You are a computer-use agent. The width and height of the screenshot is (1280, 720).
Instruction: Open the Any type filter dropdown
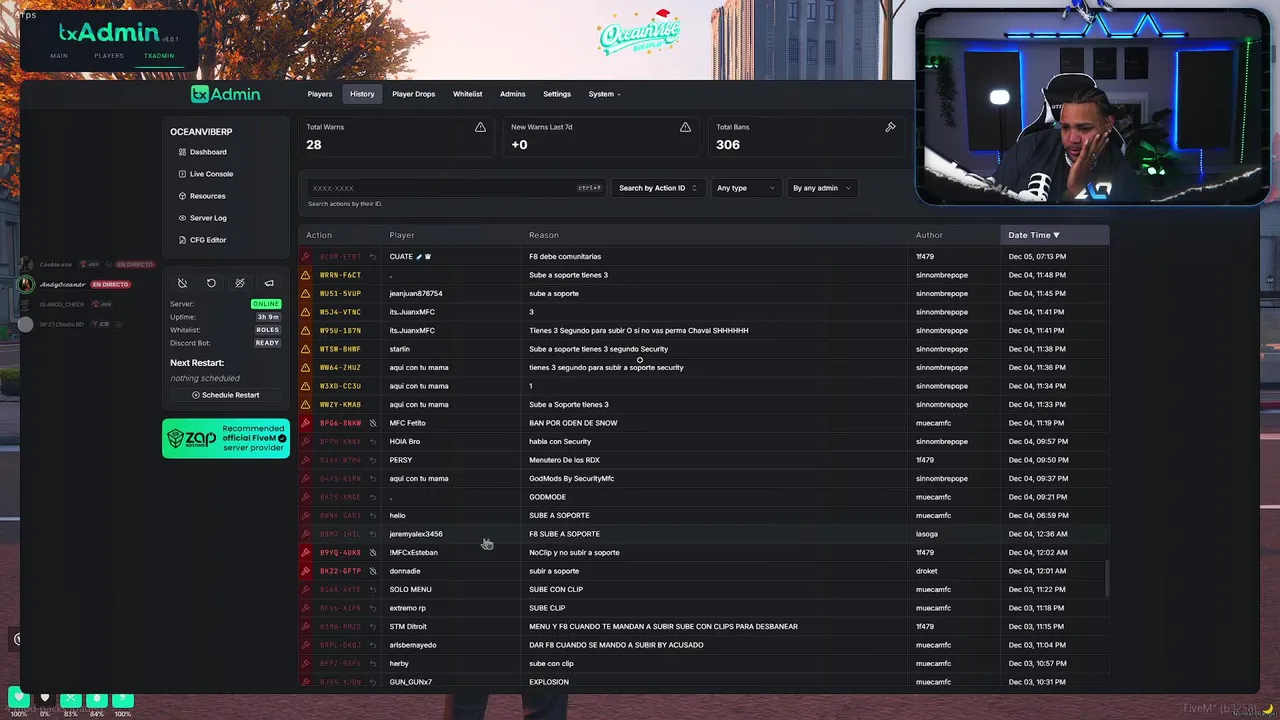pos(745,188)
